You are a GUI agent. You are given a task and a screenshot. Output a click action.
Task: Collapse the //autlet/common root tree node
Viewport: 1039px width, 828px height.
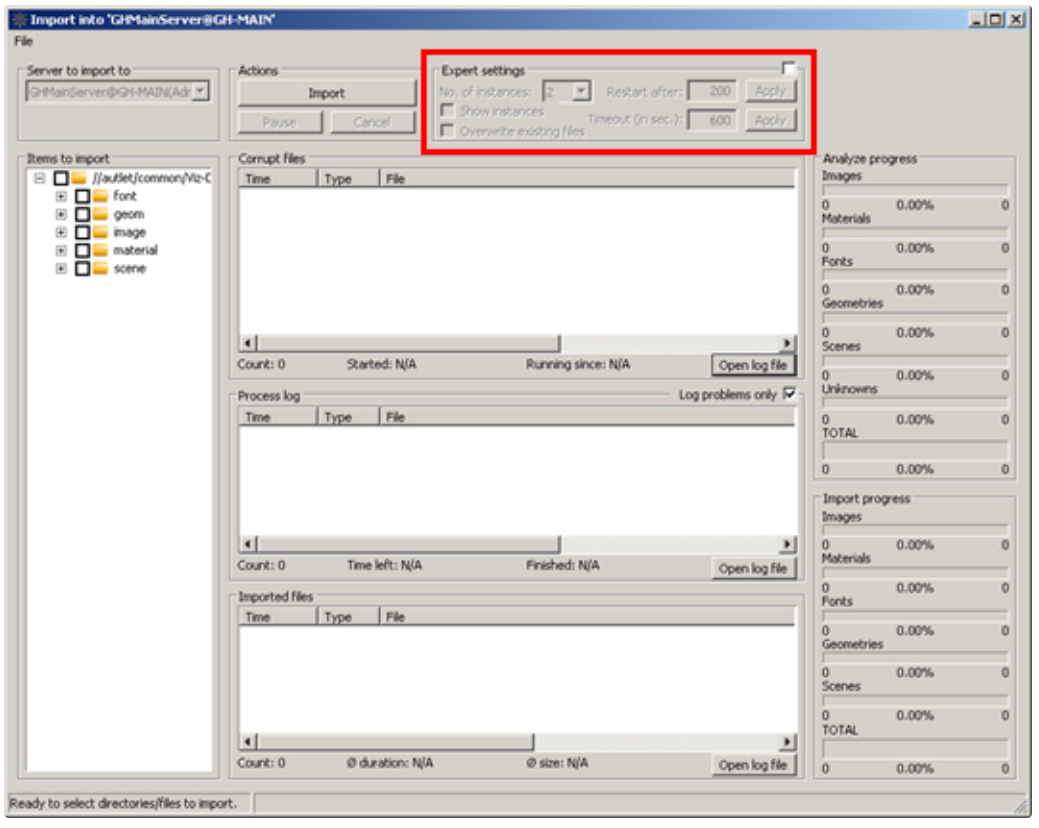[x=40, y=178]
